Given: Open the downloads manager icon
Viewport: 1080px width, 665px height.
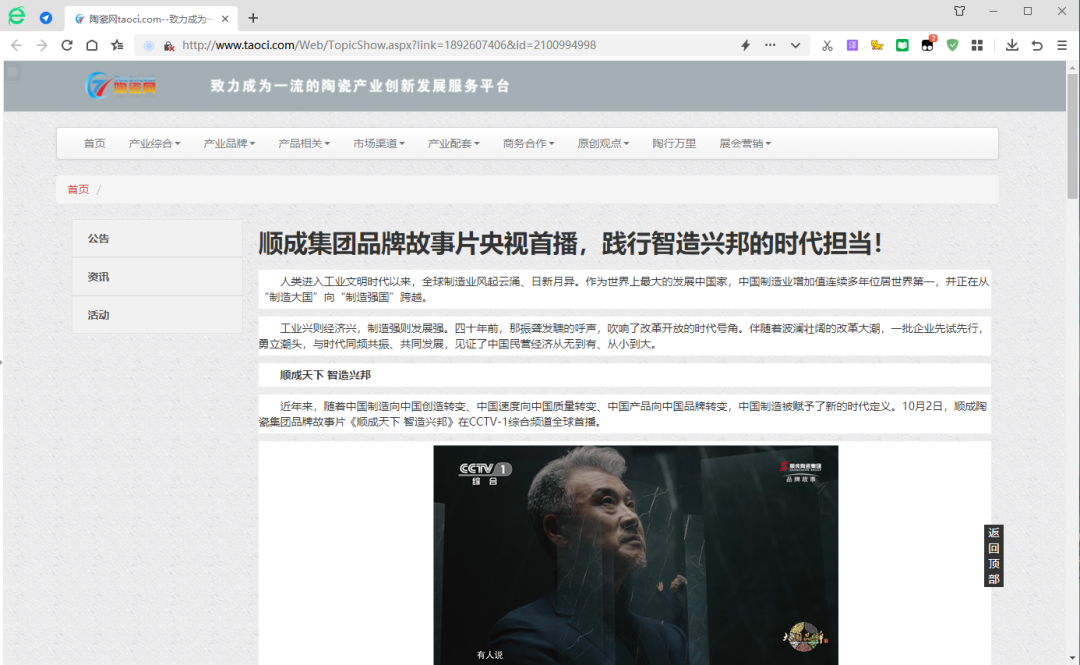Looking at the screenshot, I should tap(1012, 45).
